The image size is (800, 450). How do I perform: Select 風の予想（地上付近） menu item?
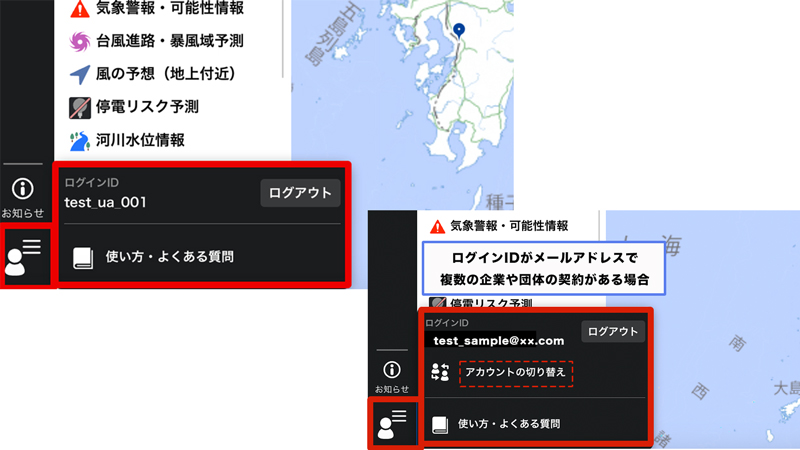166,74
